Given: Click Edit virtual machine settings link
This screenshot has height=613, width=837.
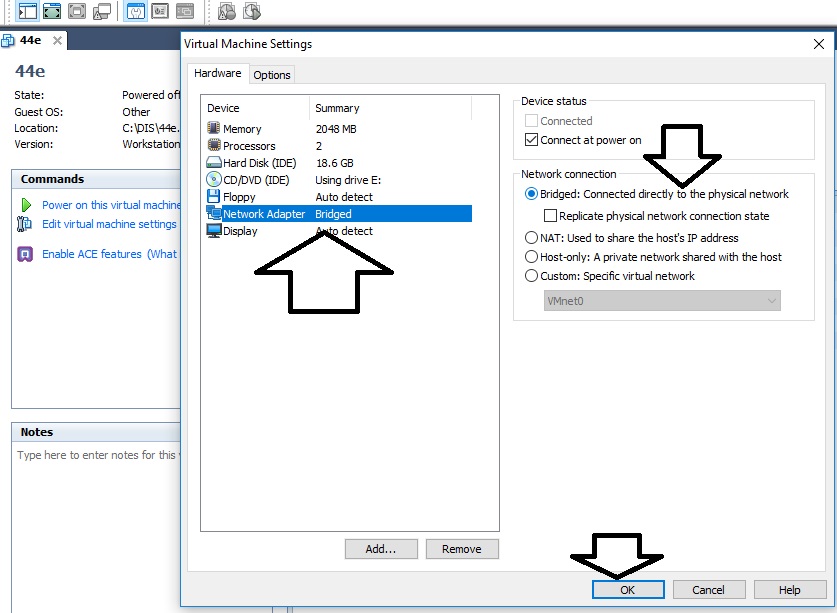Looking at the screenshot, I should pyautogui.click(x=109, y=224).
